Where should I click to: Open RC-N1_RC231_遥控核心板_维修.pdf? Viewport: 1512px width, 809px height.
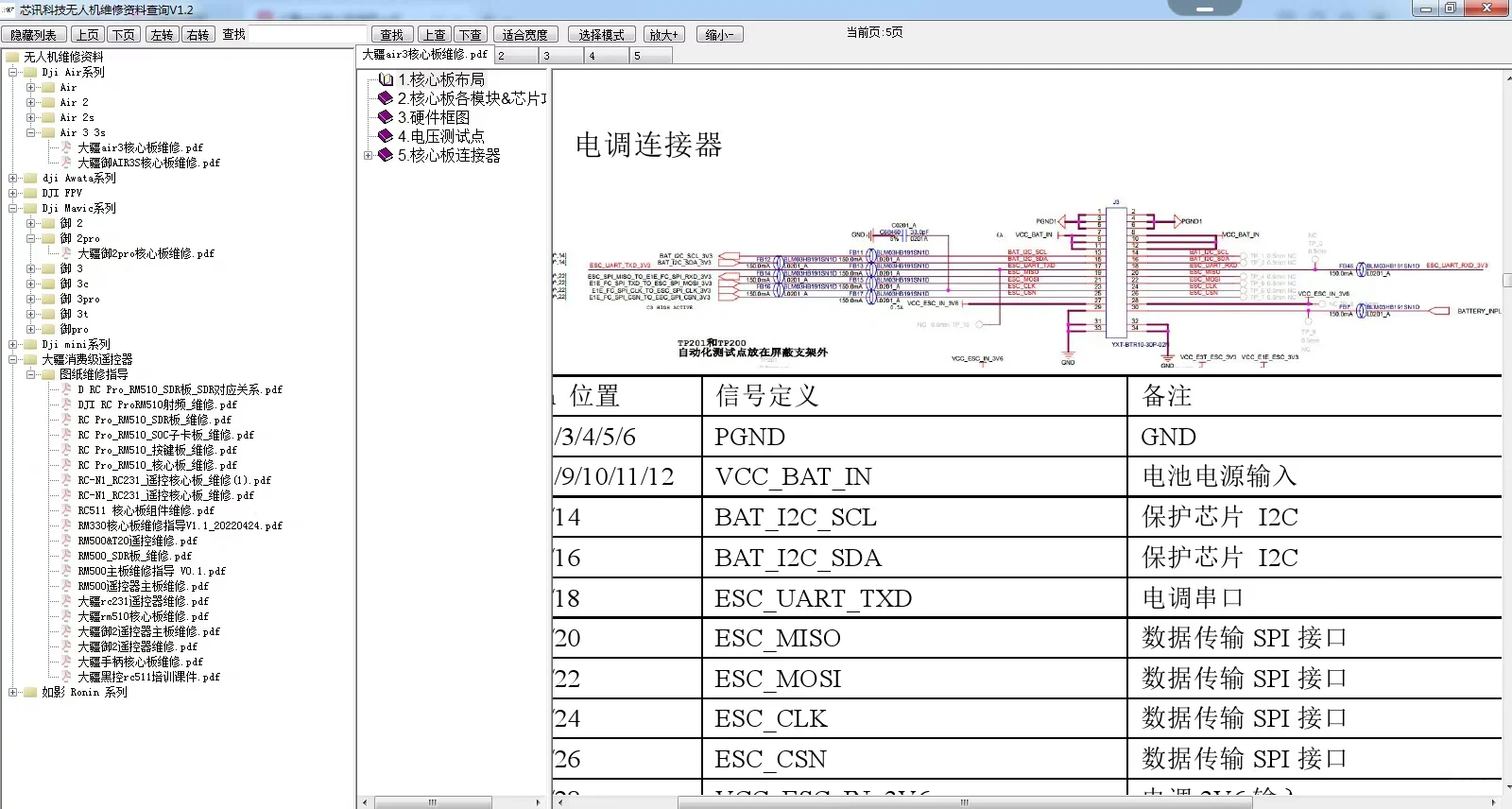point(165,495)
